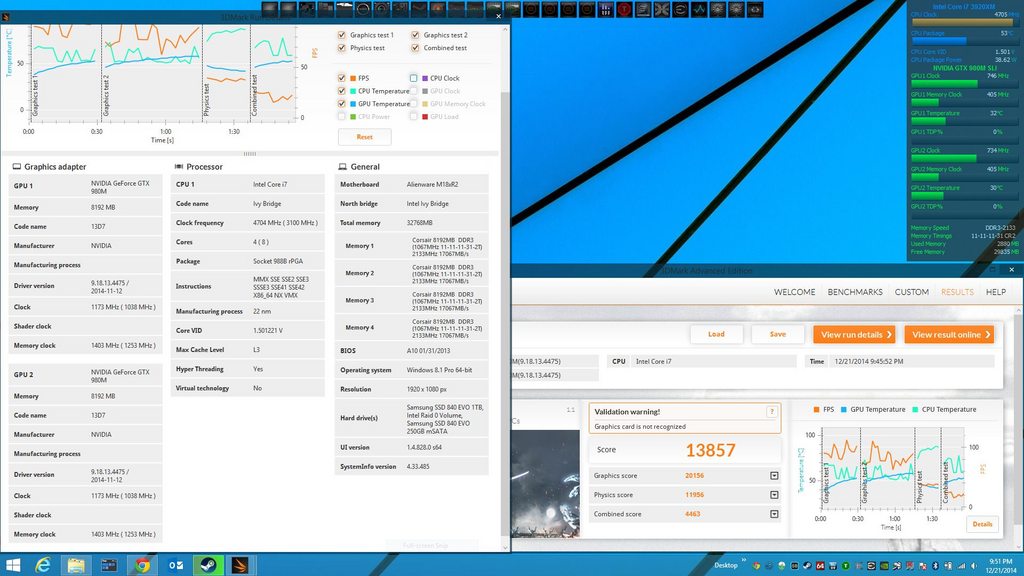The height and width of the screenshot is (576, 1024).
Task: Open the RESULTS tab in 3DMark
Action: pyautogui.click(x=957, y=292)
